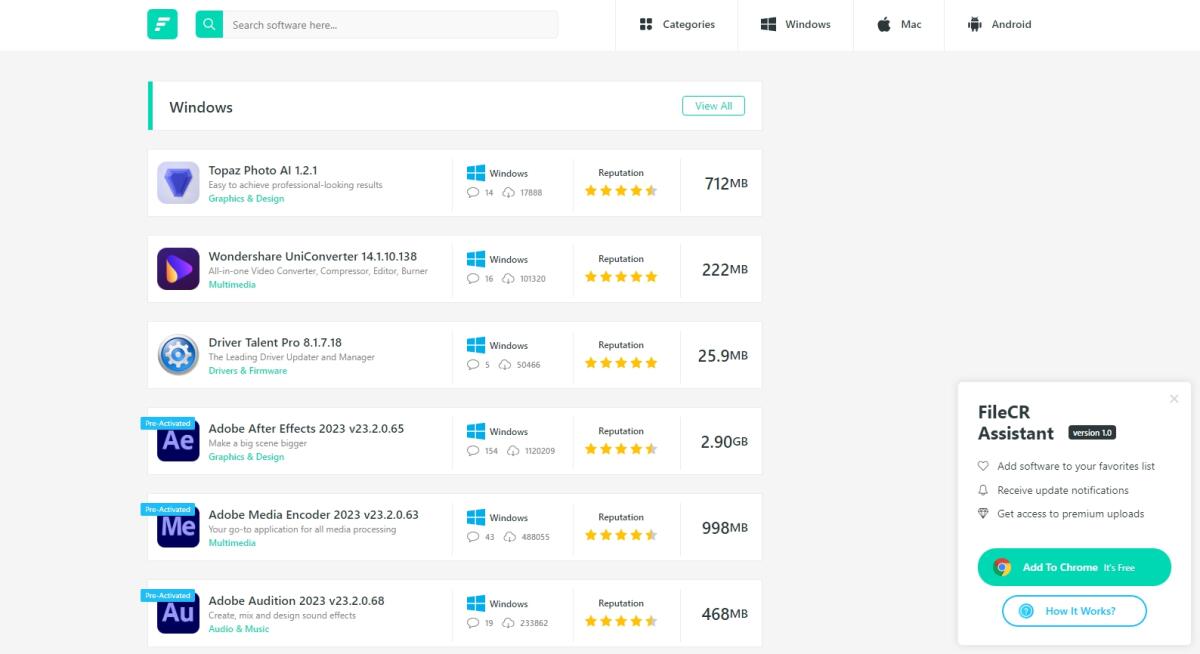
Task: Open the Categories menu
Action: pos(677,23)
